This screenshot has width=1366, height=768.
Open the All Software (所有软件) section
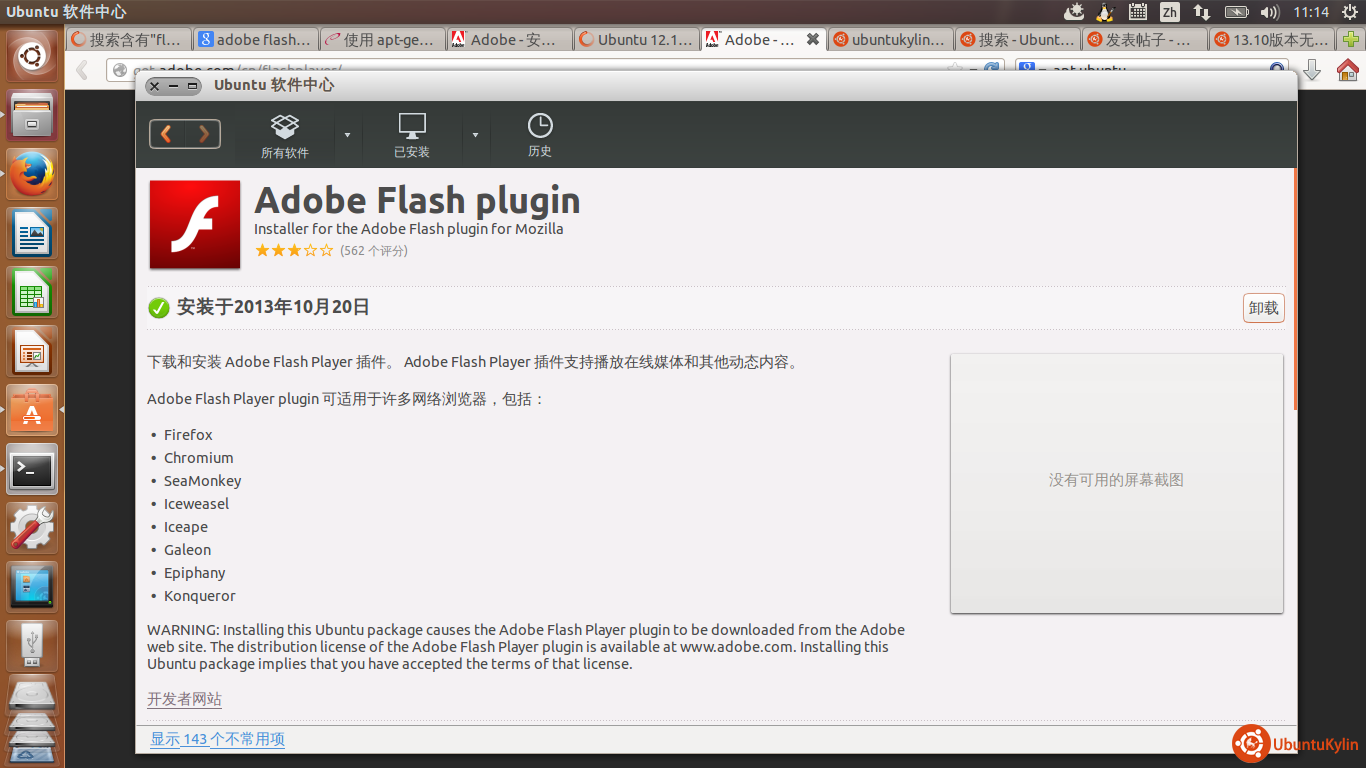tap(285, 135)
